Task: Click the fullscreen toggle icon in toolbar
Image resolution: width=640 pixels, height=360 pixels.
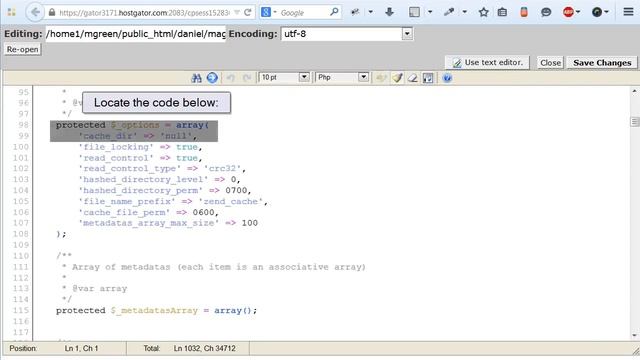Action: click(x=428, y=78)
